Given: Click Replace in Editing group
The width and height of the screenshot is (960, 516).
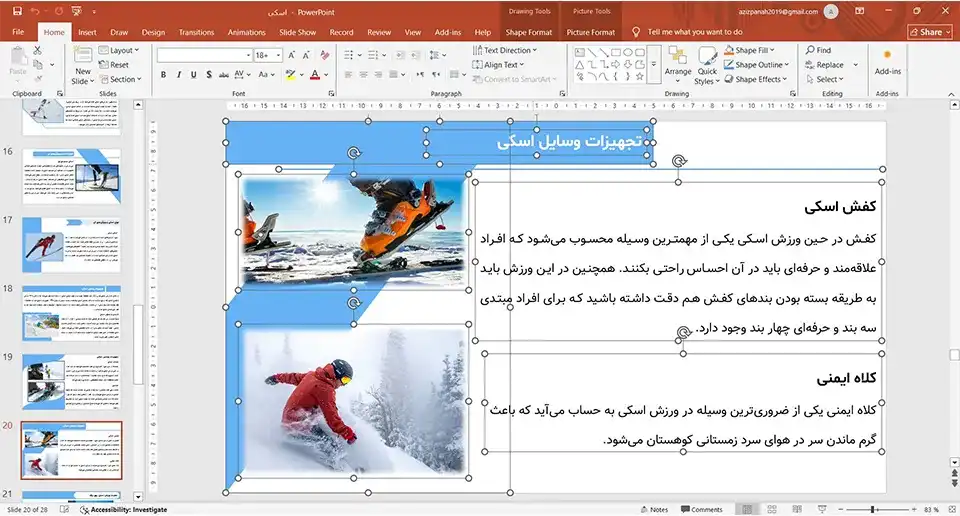Looking at the screenshot, I should click(825, 65).
